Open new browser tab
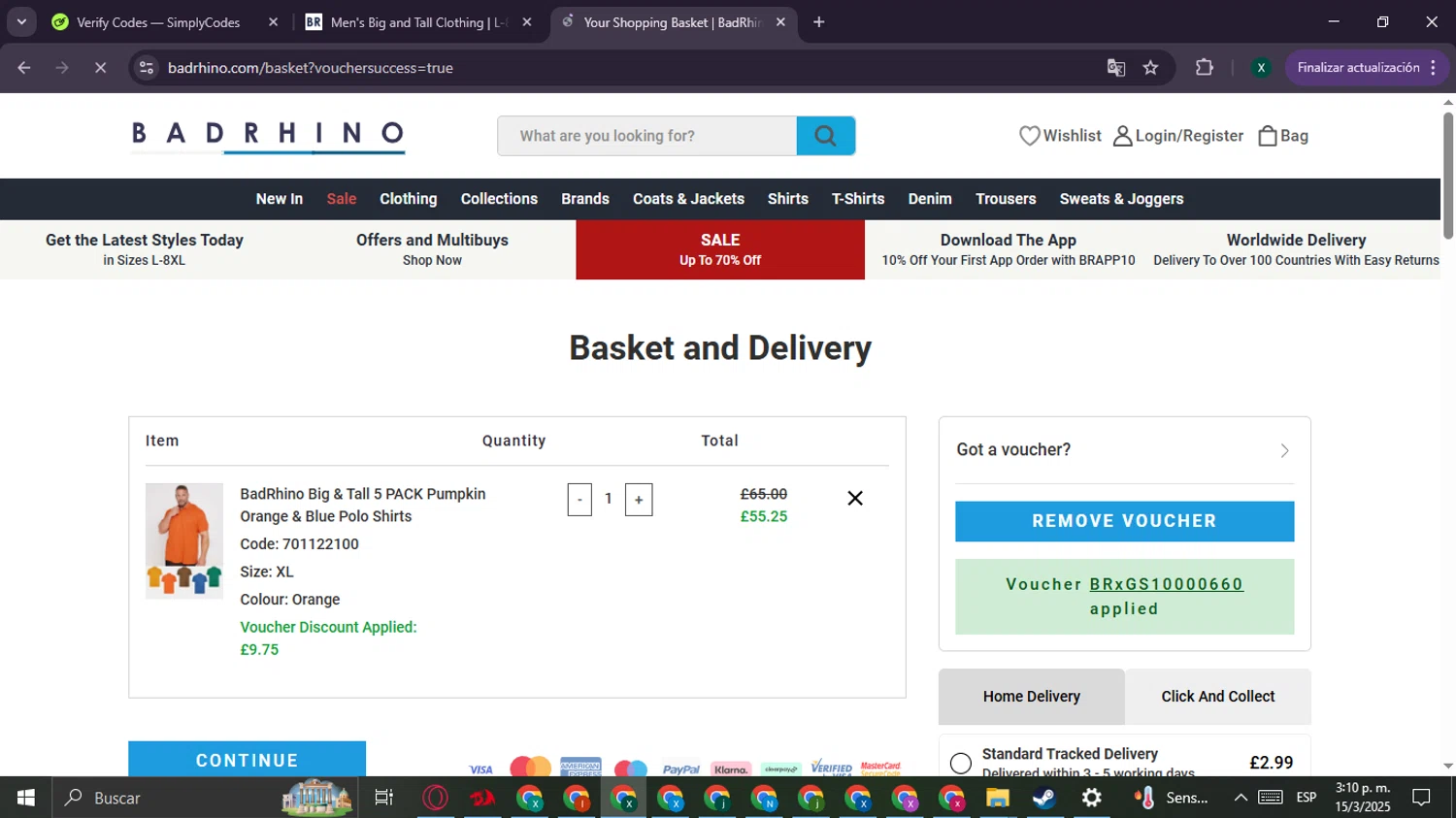 (819, 22)
